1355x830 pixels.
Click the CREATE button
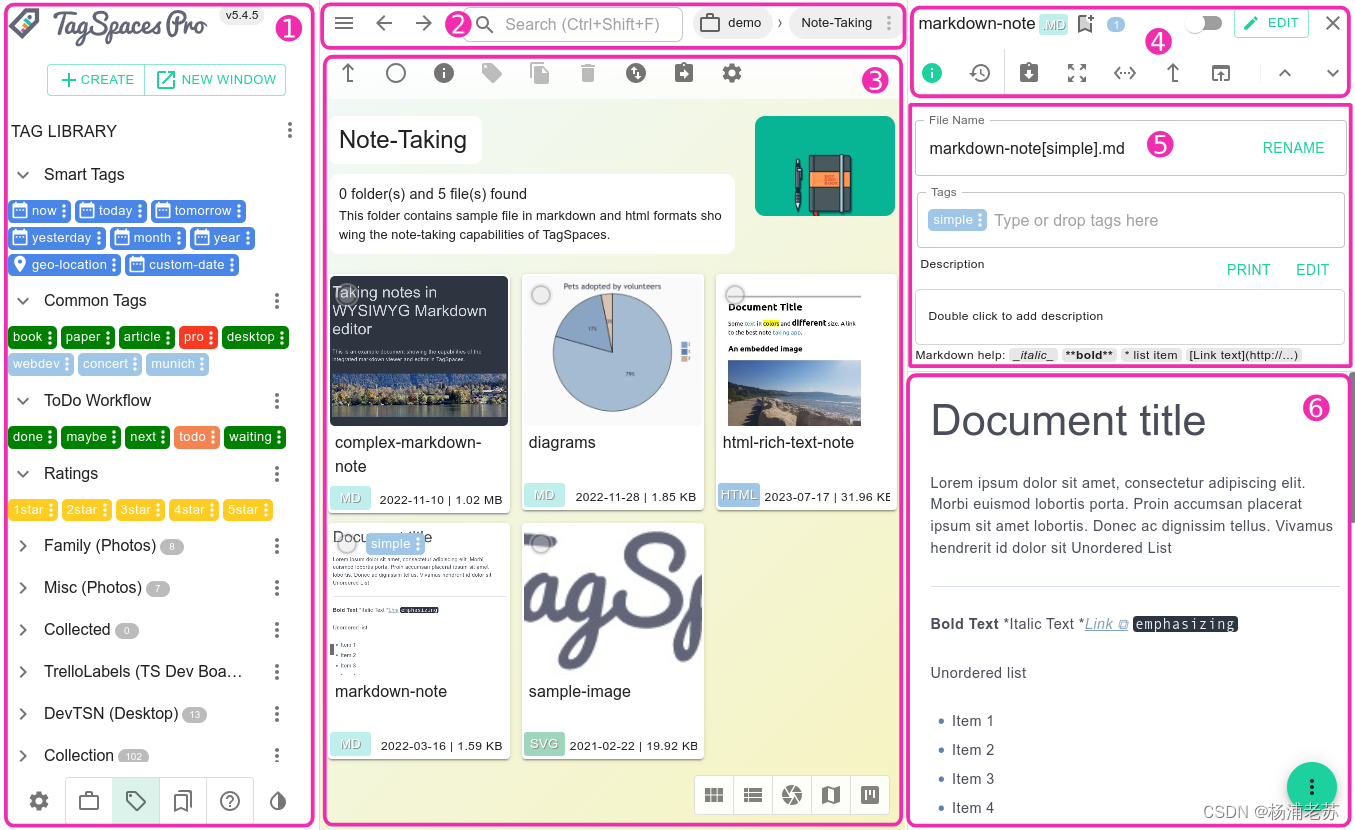(97, 80)
